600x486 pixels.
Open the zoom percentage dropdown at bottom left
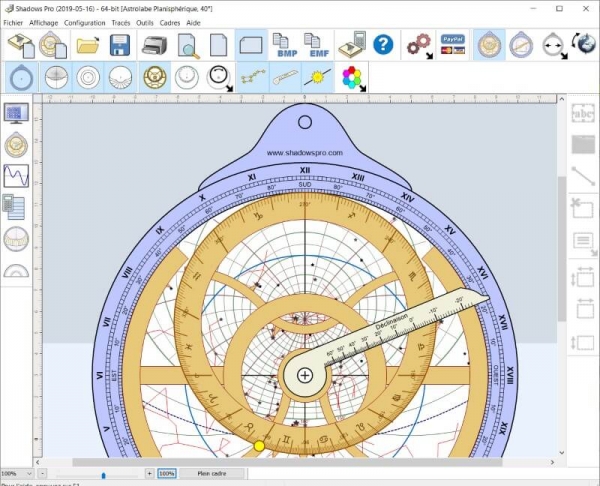click(x=29, y=473)
